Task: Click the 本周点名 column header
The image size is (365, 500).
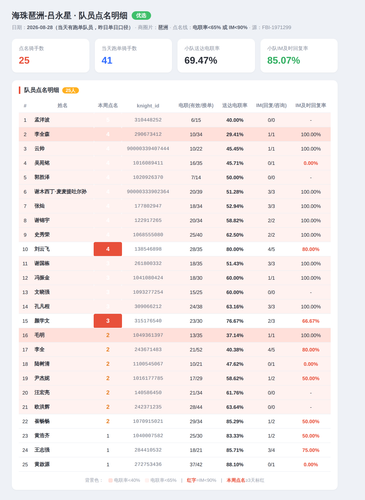Action: pos(108,106)
